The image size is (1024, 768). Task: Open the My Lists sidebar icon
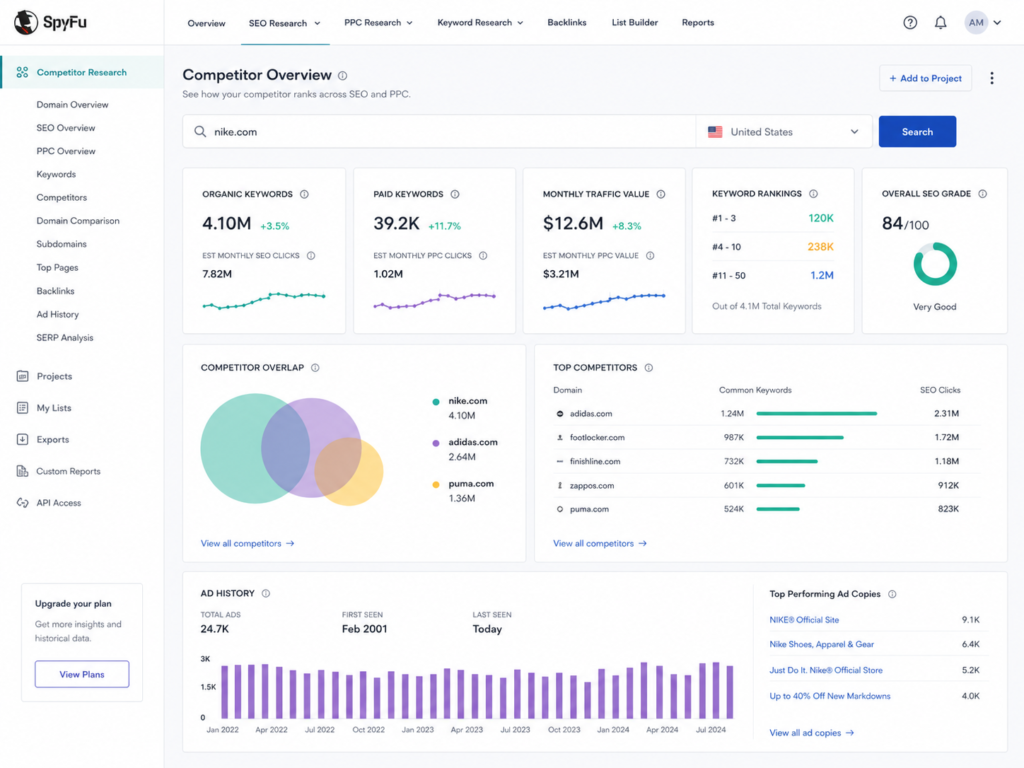click(x=22, y=408)
